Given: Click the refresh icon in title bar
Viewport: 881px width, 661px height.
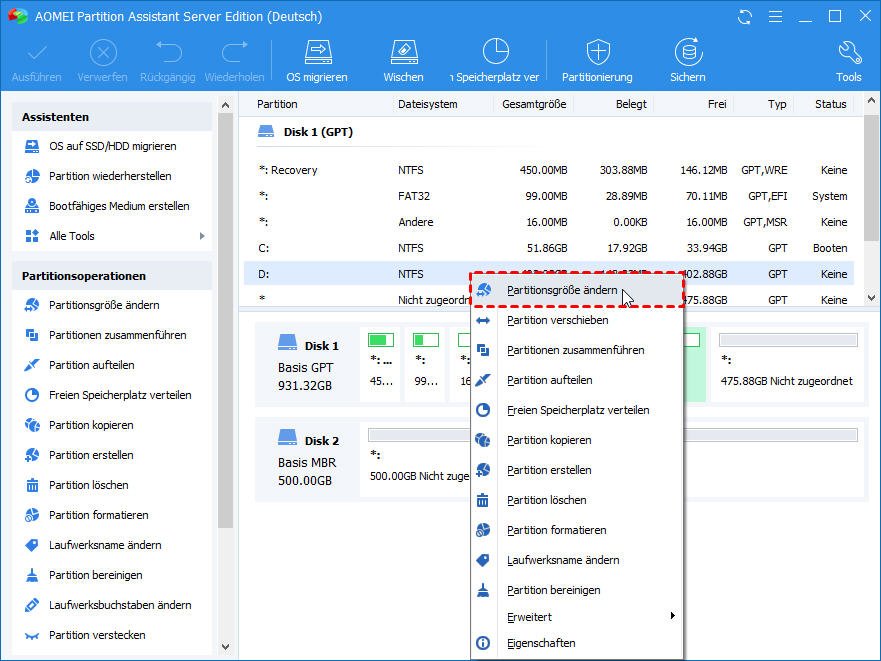Looking at the screenshot, I should (745, 17).
